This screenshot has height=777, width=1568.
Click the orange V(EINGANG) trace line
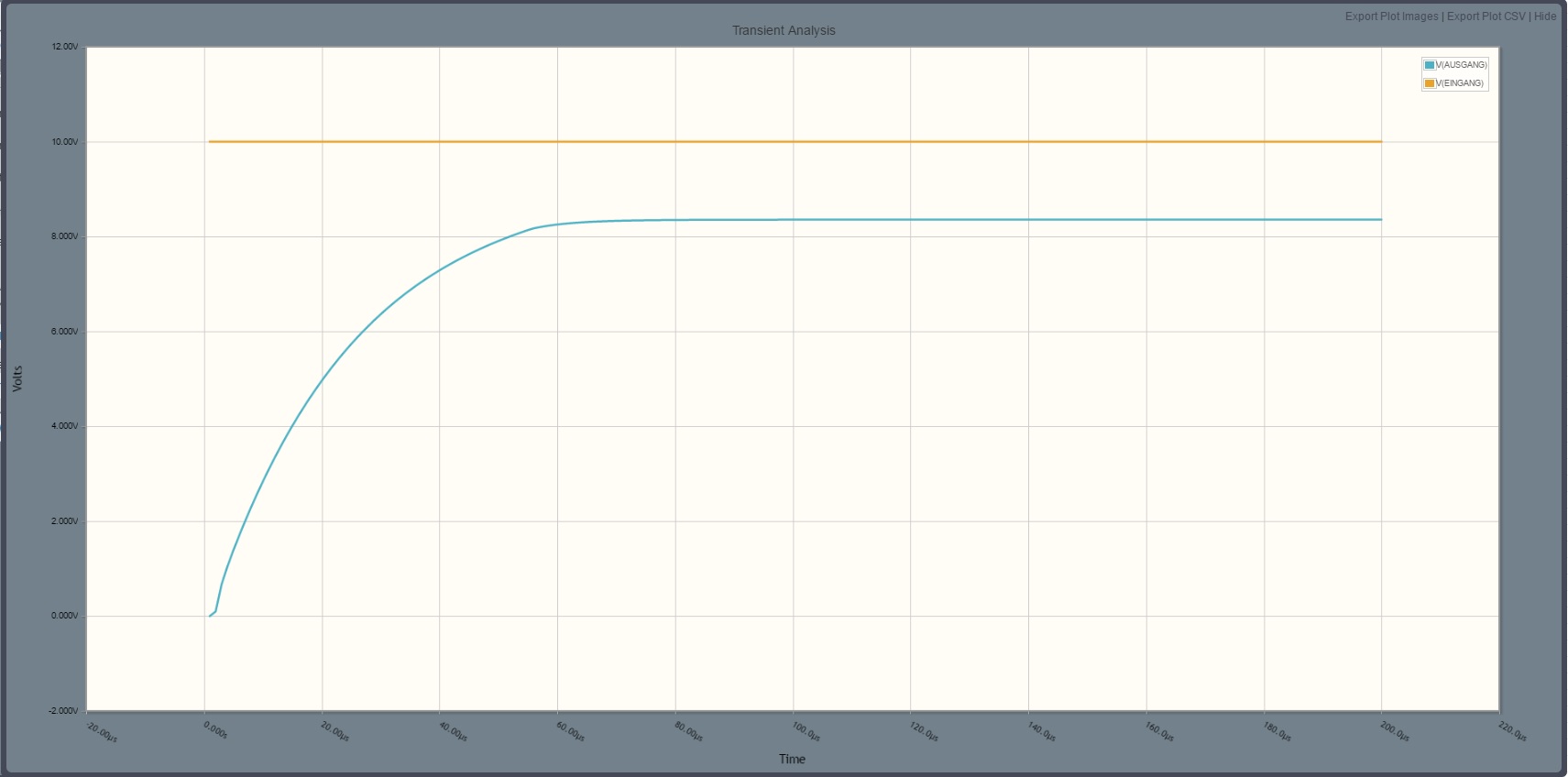click(x=795, y=142)
